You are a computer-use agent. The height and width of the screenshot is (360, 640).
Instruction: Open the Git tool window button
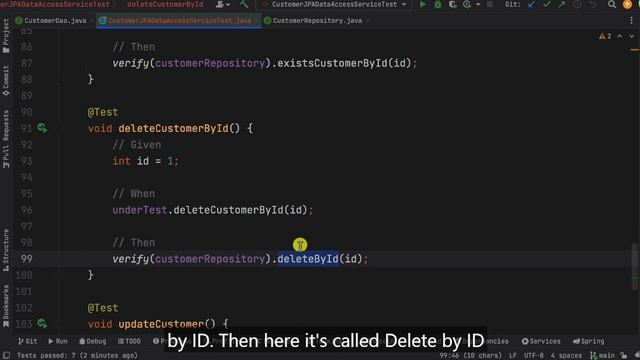click(x=27, y=341)
